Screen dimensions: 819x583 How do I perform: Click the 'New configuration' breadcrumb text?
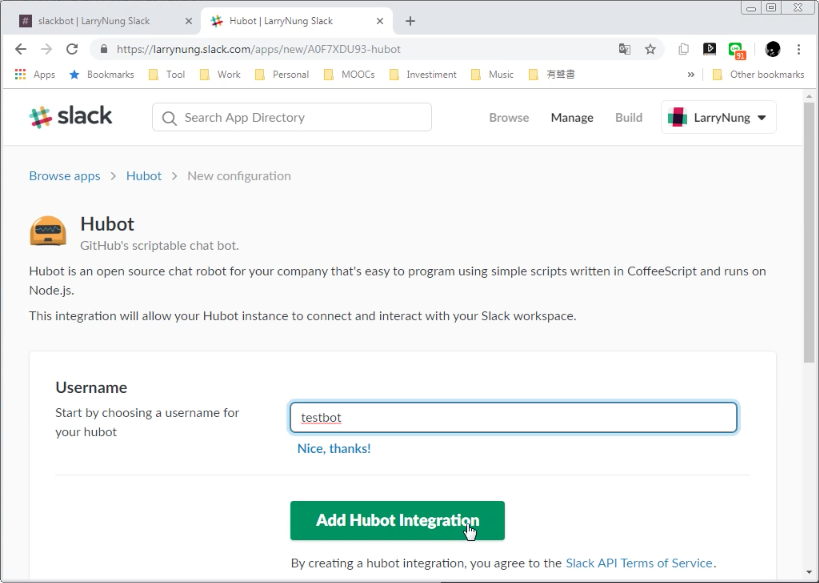coord(239,176)
